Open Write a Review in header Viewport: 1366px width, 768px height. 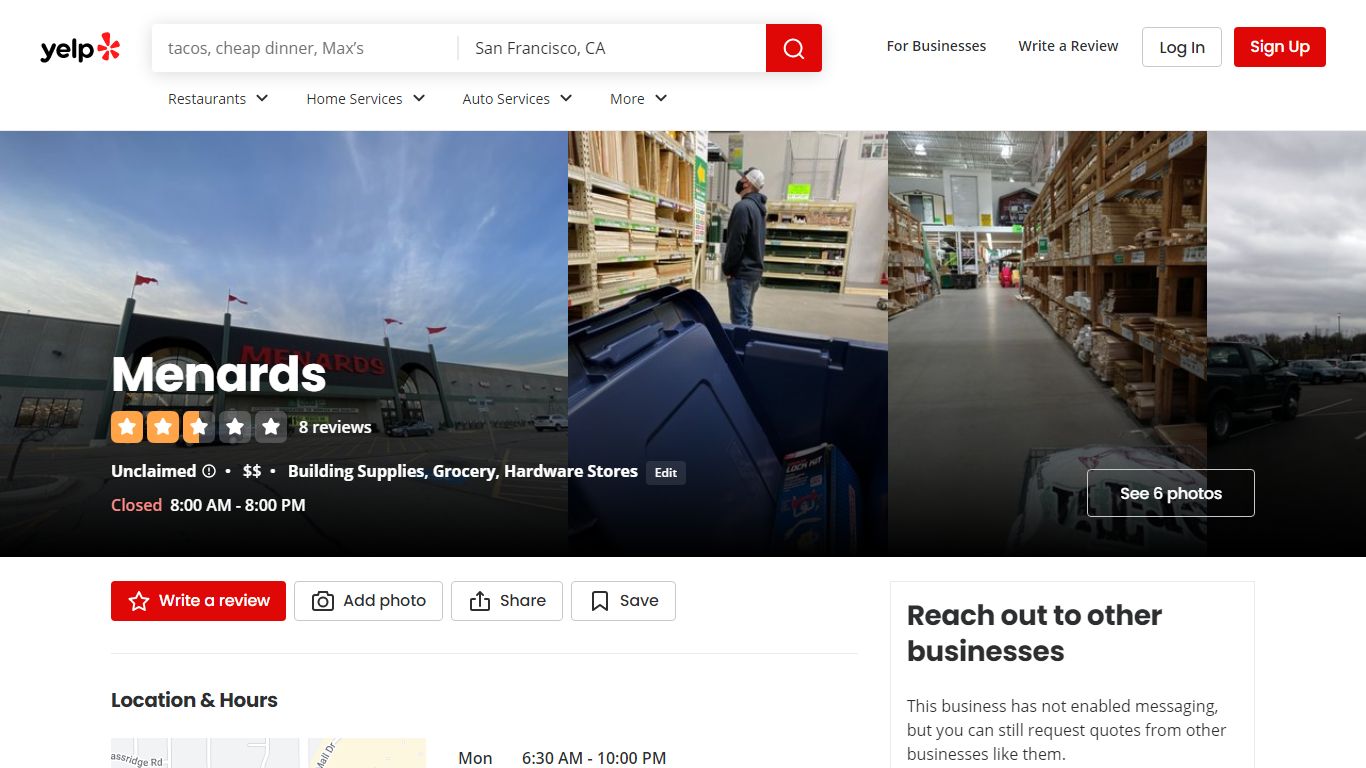click(1068, 46)
